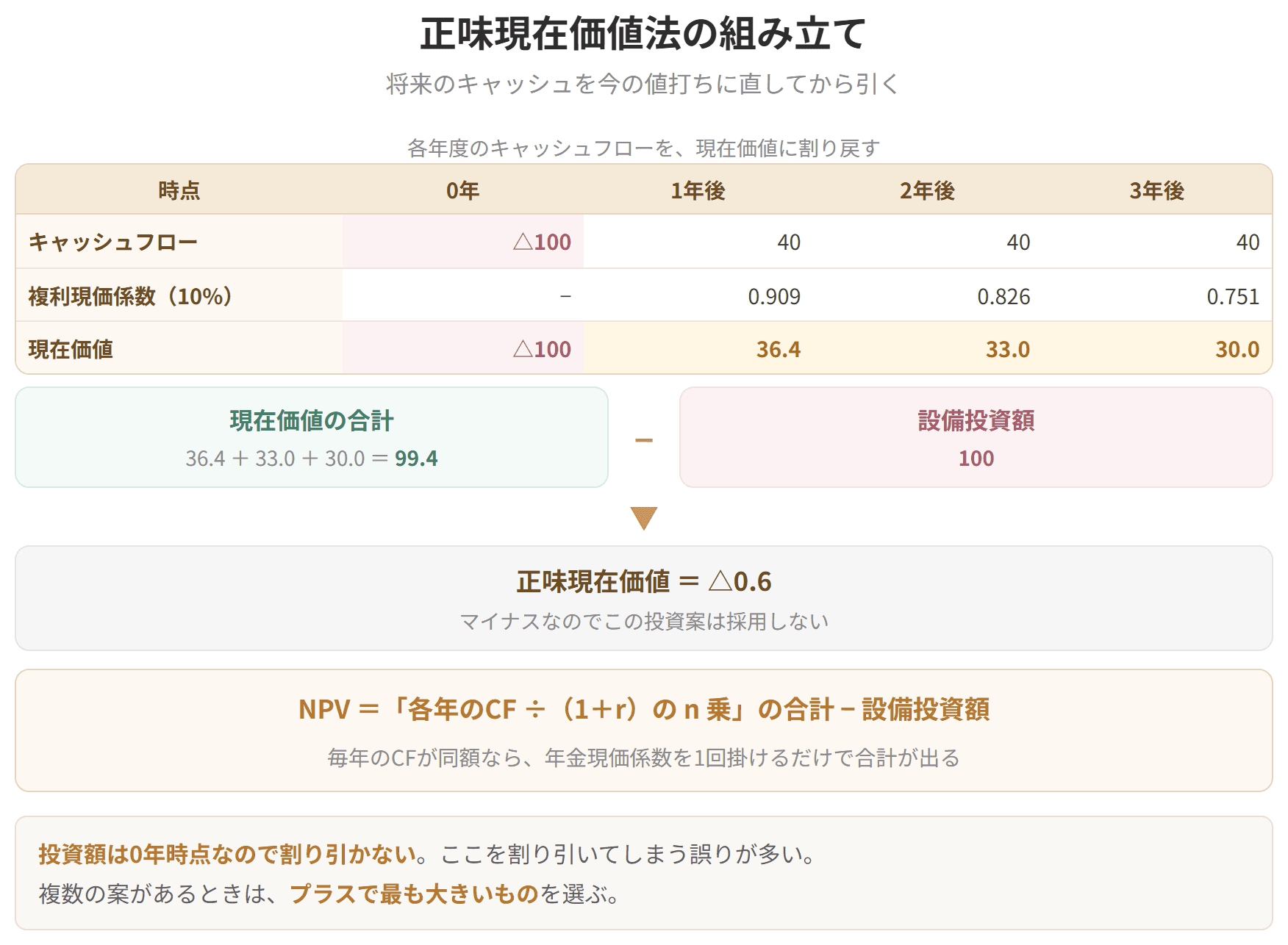This screenshot has width=1288, height=945.
Task: Click the 1年後 cash flow value 40
Action: [x=789, y=242]
